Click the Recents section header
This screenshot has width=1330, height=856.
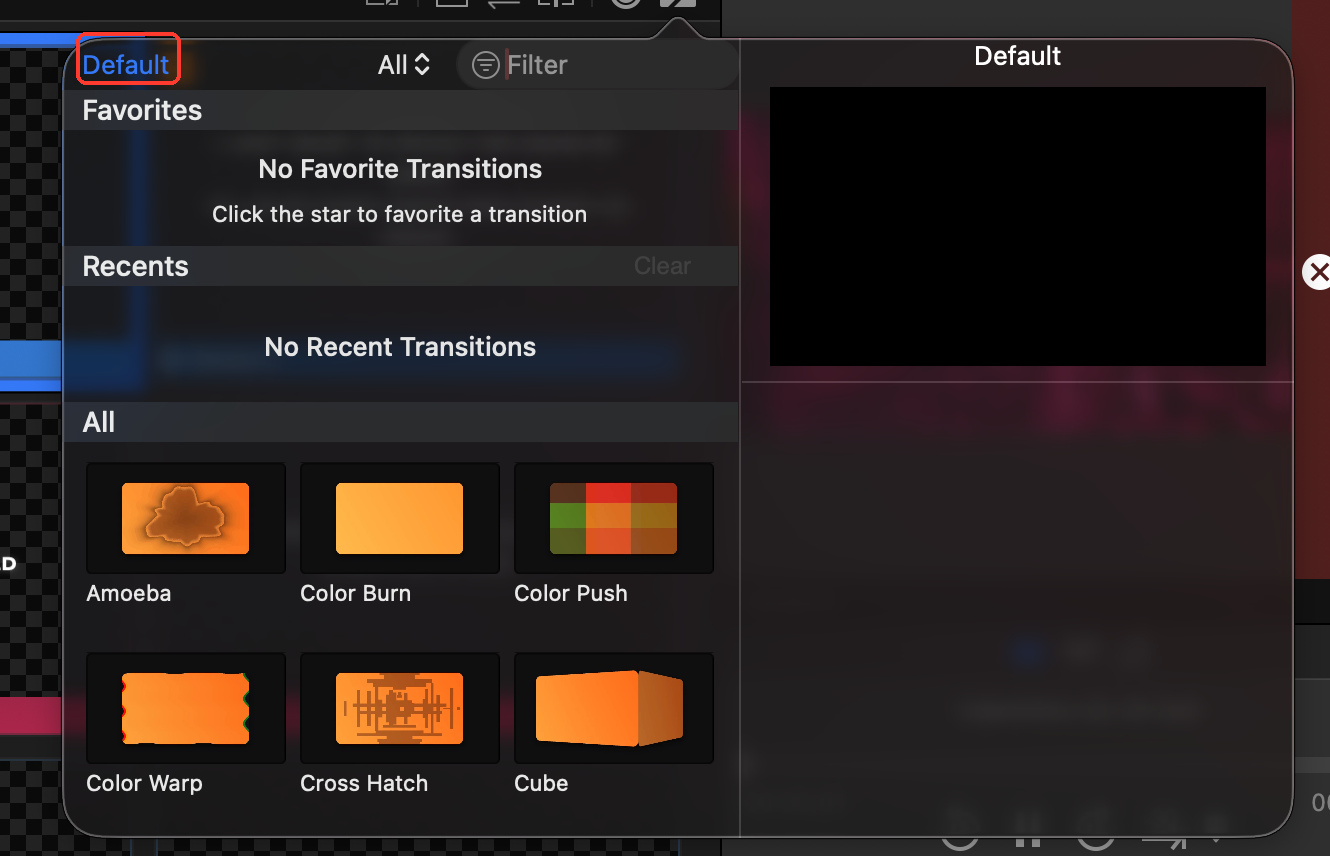coord(401,266)
